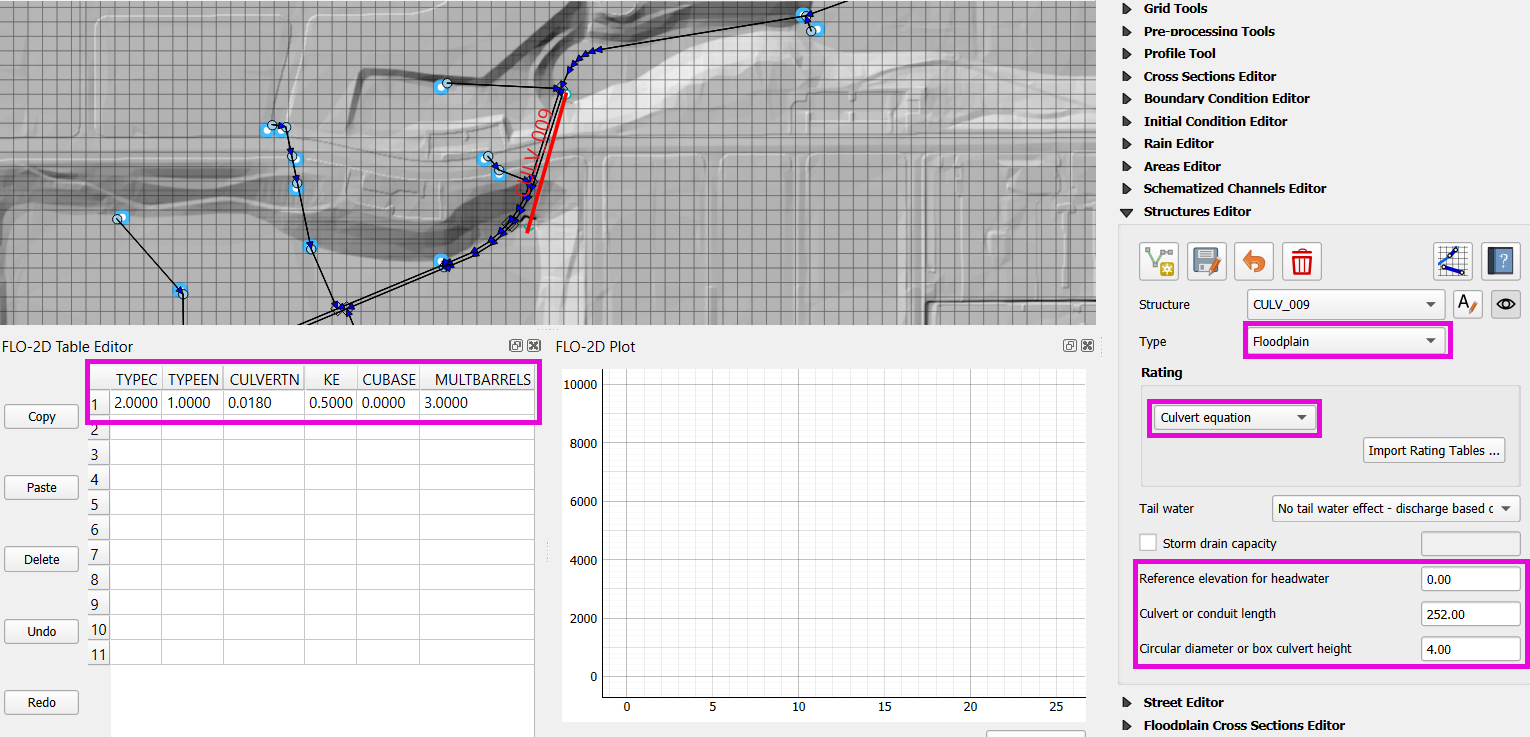Rename structure using the A-pencil icon
1530x737 pixels.
[x=1467, y=304]
